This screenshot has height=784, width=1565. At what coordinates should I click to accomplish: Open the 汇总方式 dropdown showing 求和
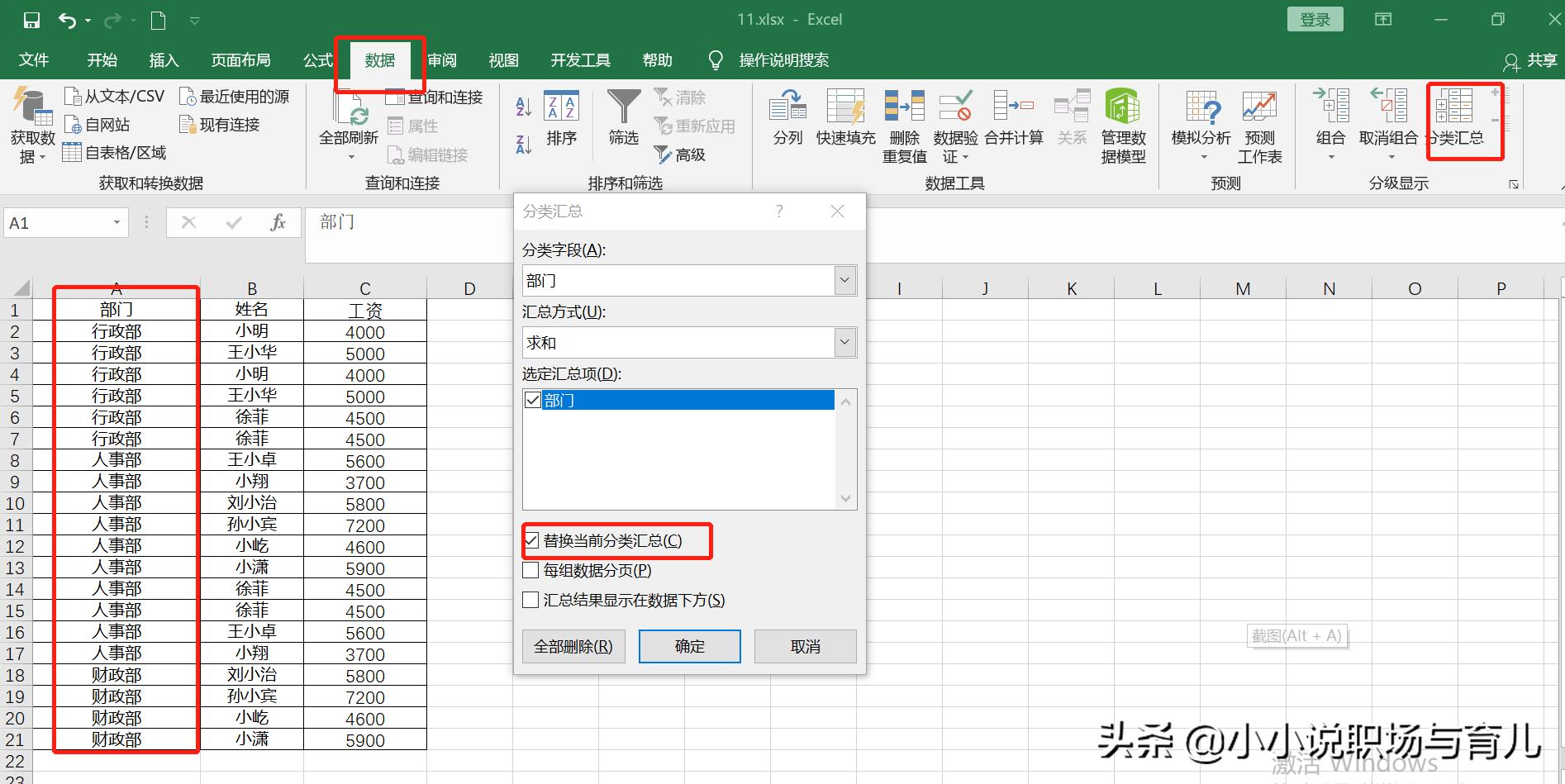[x=844, y=342]
